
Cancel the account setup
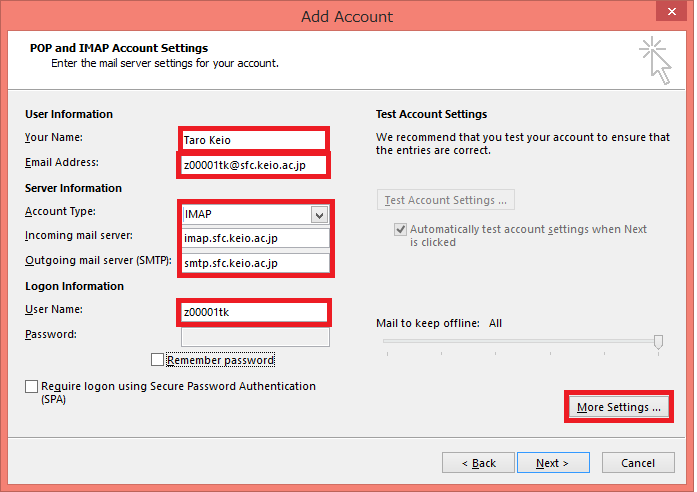pyautogui.click(x=638, y=463)
